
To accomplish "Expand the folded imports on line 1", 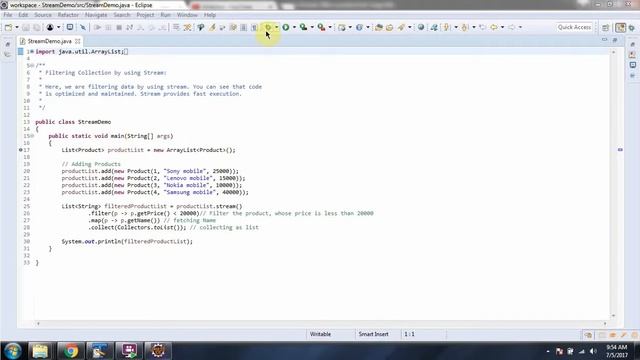I will click(x=32, y=51).
